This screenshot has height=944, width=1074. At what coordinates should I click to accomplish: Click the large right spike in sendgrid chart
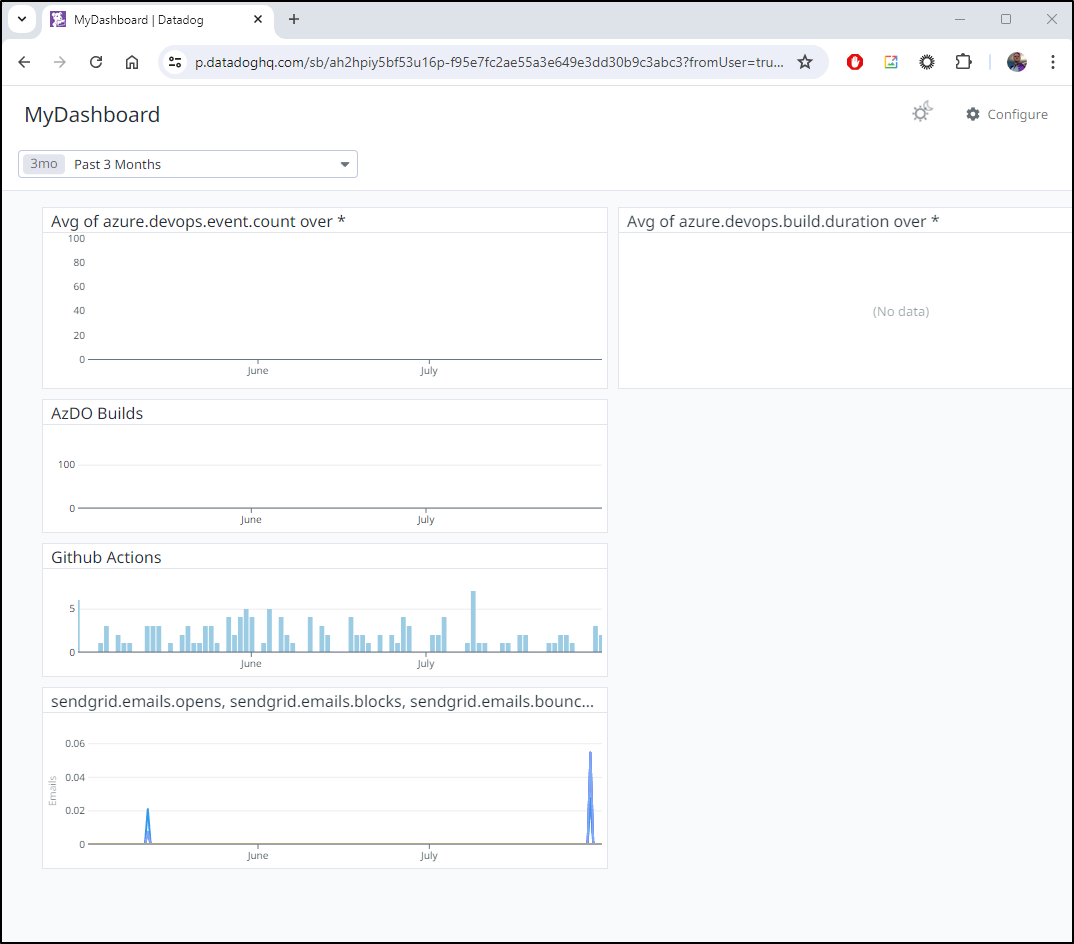[x=590, y=797]
